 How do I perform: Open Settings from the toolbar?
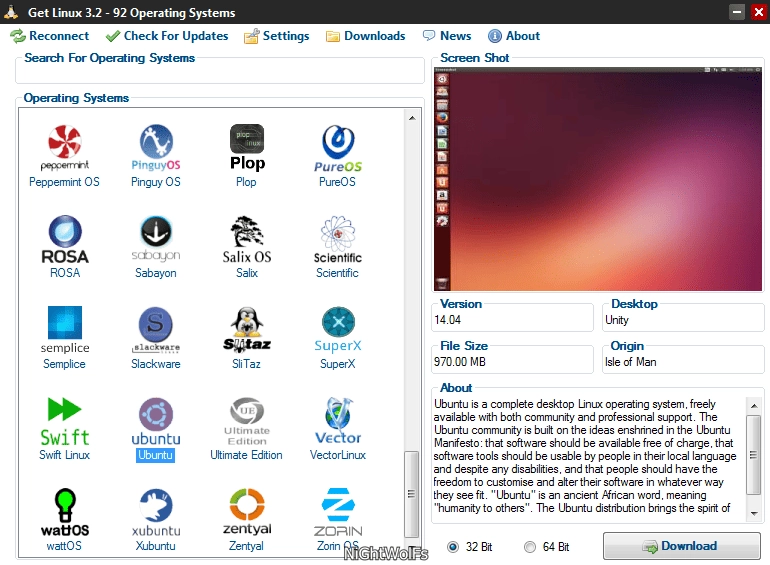(x=276, y=36)
